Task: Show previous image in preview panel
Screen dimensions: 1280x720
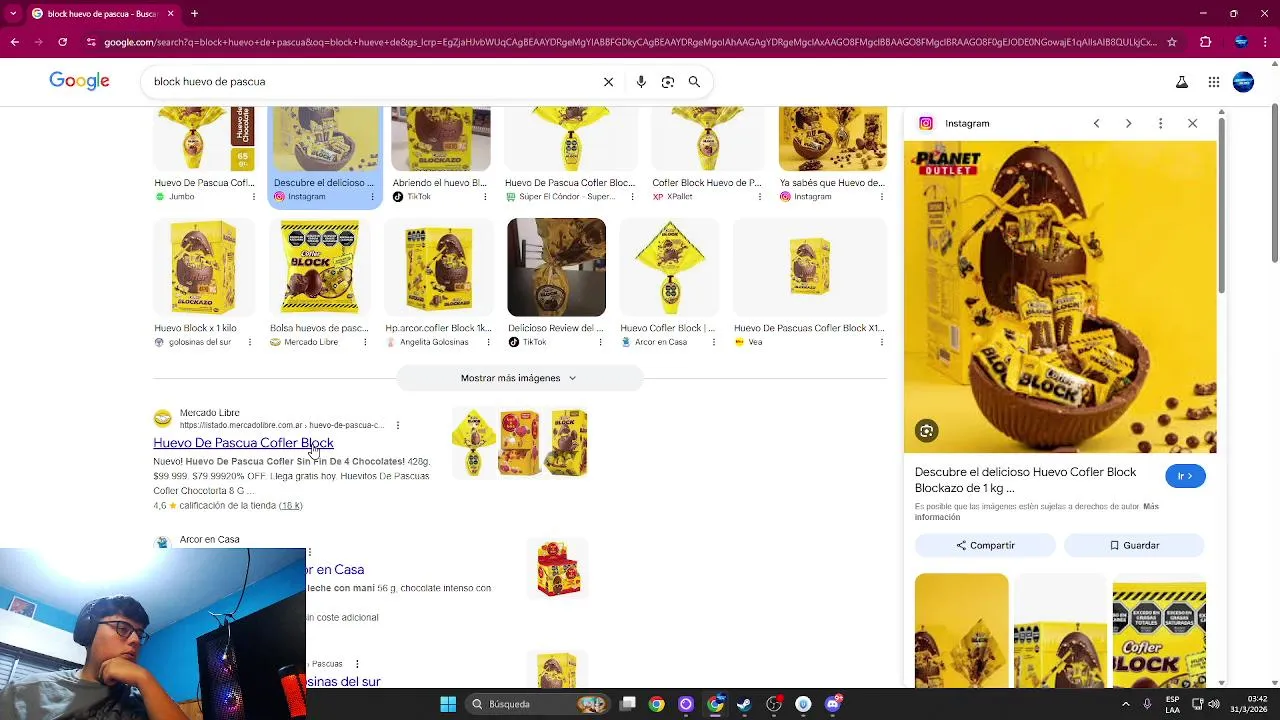Action: click(x=1096, y=124)
